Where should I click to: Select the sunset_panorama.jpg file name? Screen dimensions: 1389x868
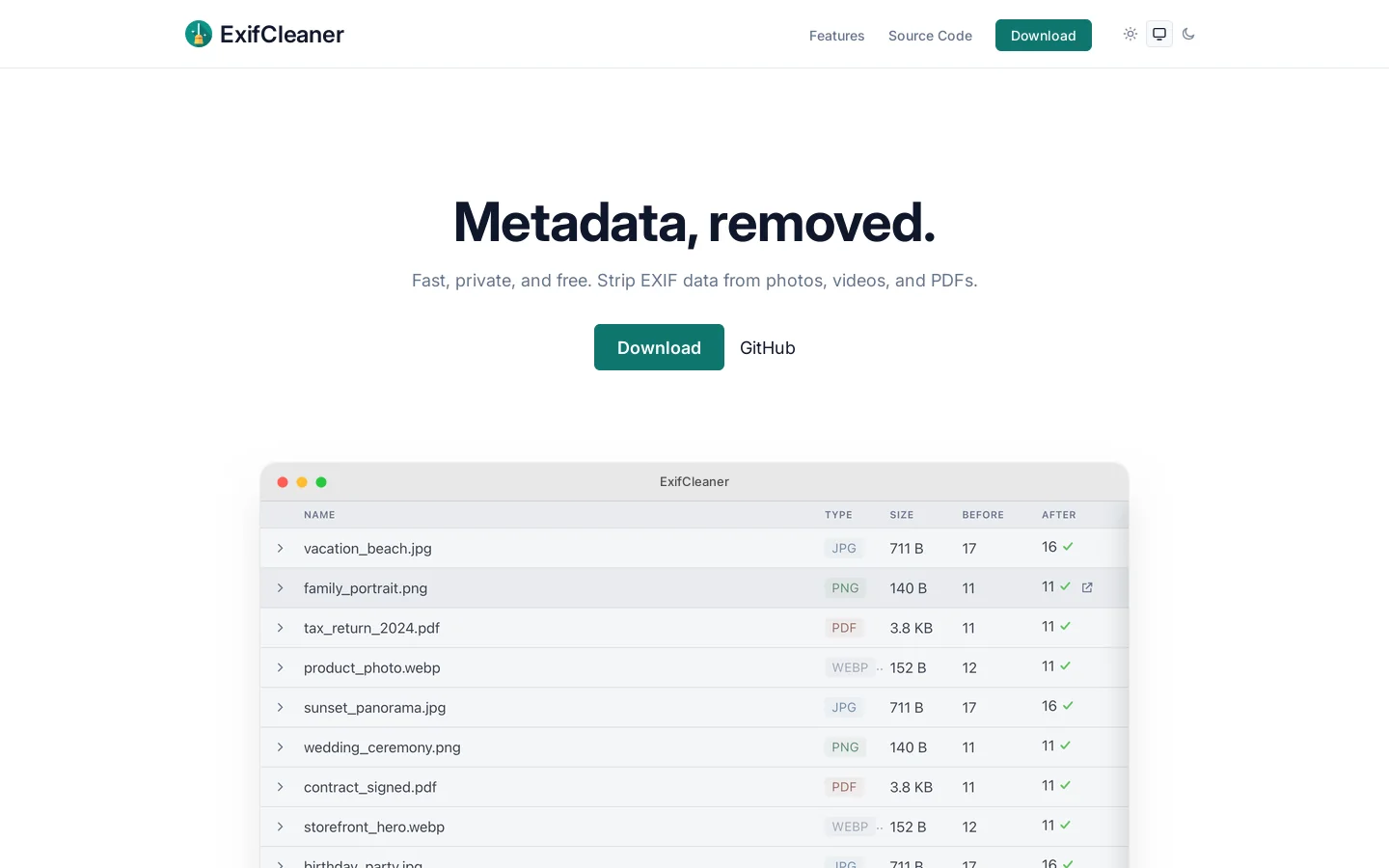pyautogui.click(x=374, y=708)
